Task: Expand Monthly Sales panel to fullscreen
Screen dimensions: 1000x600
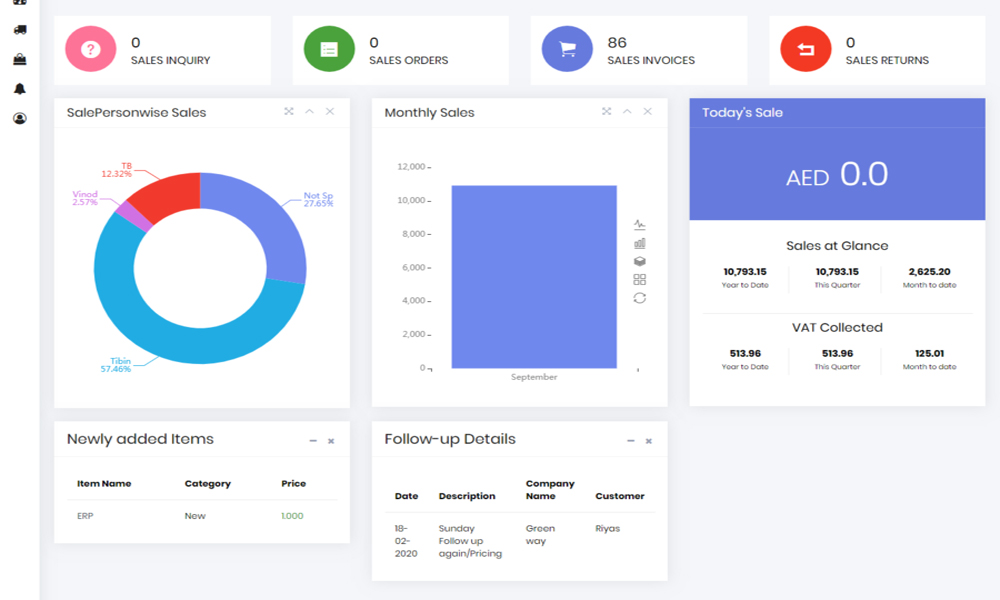Action: (607, 112)
